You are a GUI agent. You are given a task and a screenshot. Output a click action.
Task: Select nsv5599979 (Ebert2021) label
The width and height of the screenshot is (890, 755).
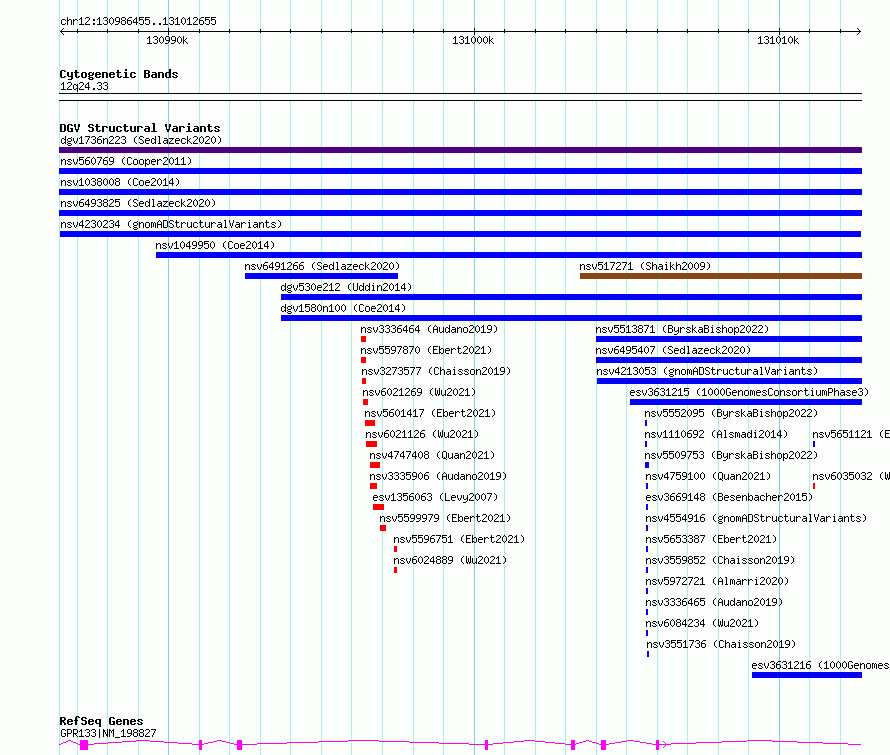click(x=445, y=518)
